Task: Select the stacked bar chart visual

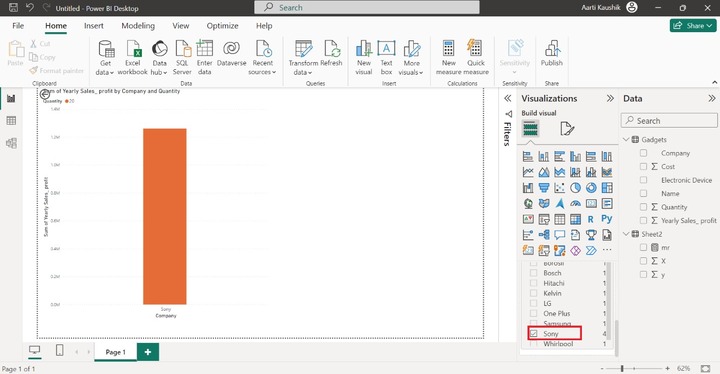Action: tap(528, 157)
